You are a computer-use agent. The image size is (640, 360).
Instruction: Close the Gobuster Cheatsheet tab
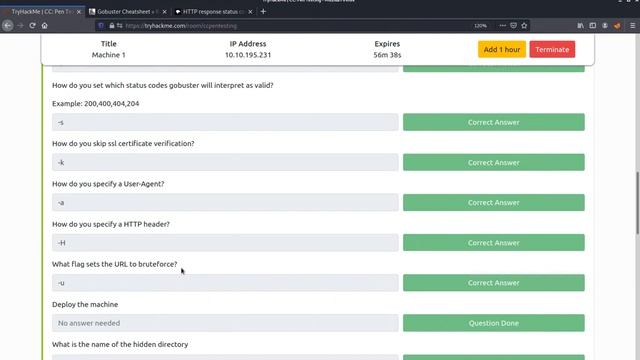(x=164, y=12)
